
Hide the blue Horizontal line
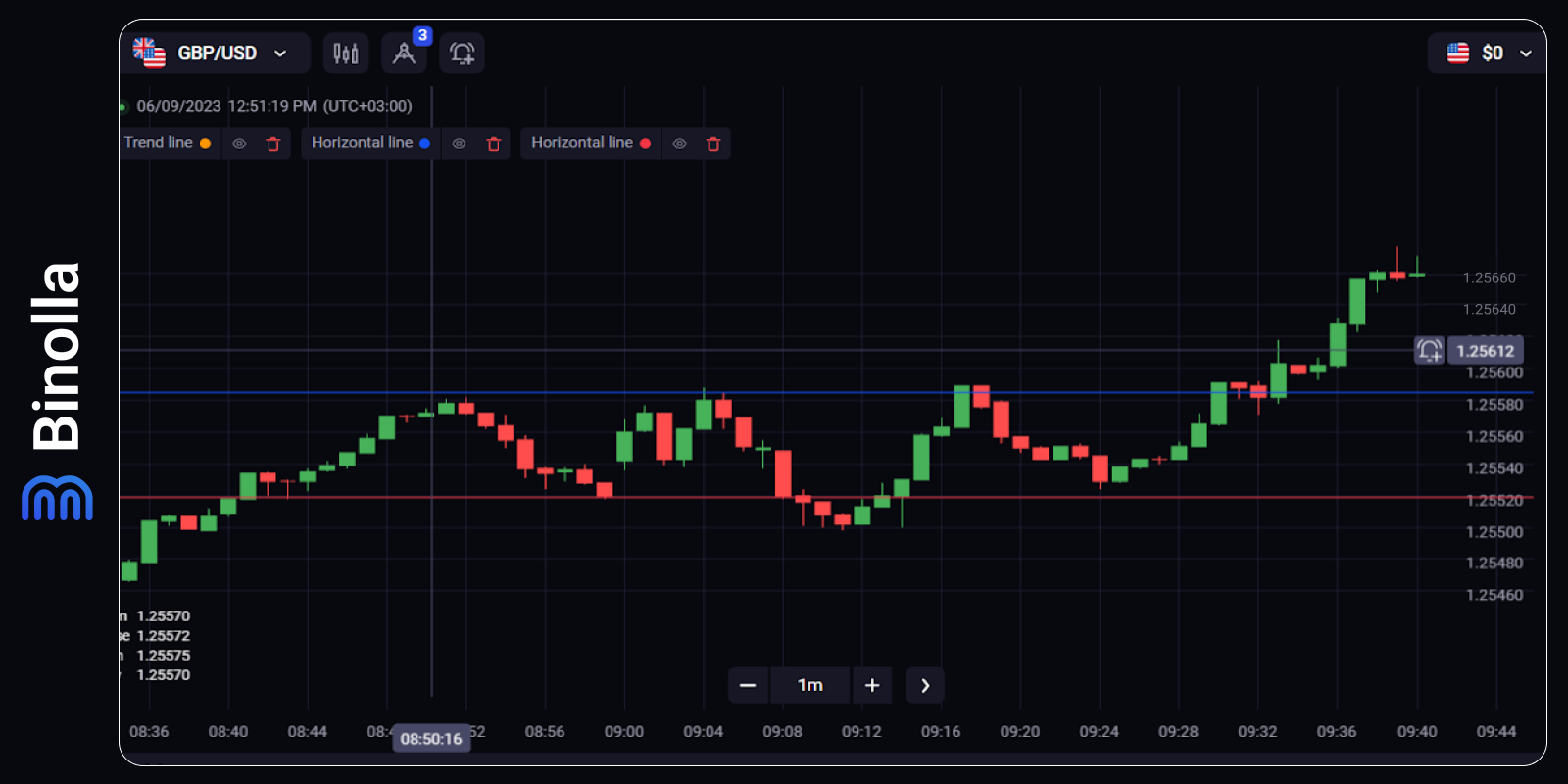[x=459, y=144]
